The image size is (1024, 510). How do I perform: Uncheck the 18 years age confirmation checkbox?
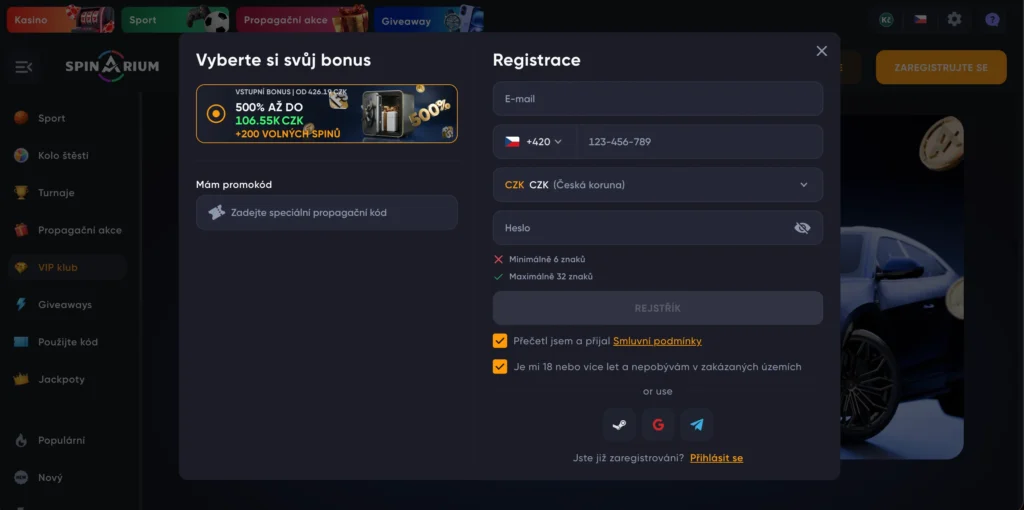coord(500,367)
